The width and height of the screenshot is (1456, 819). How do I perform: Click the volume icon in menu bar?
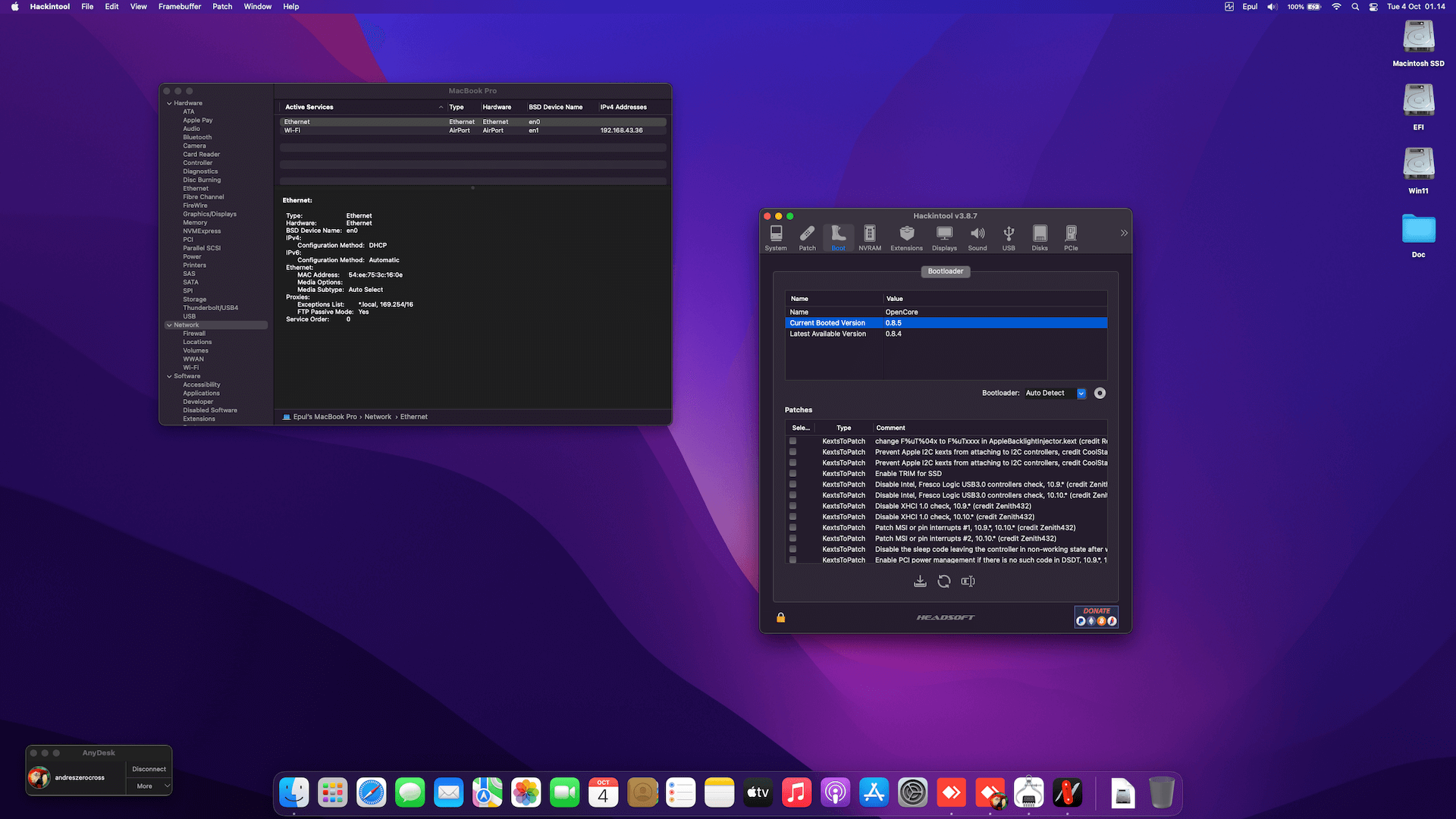click(1272, 6)
